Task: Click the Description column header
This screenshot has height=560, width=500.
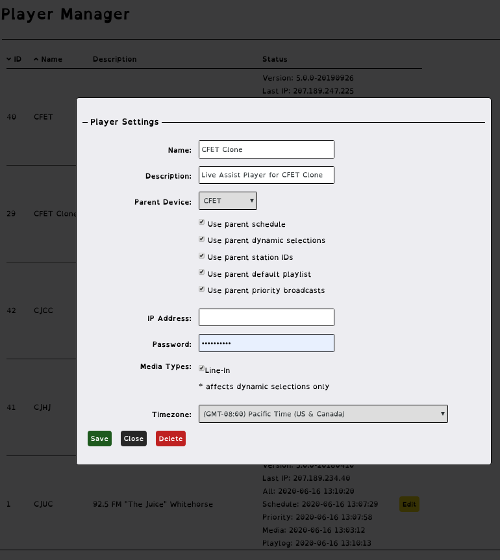Action: pos(115,59)
